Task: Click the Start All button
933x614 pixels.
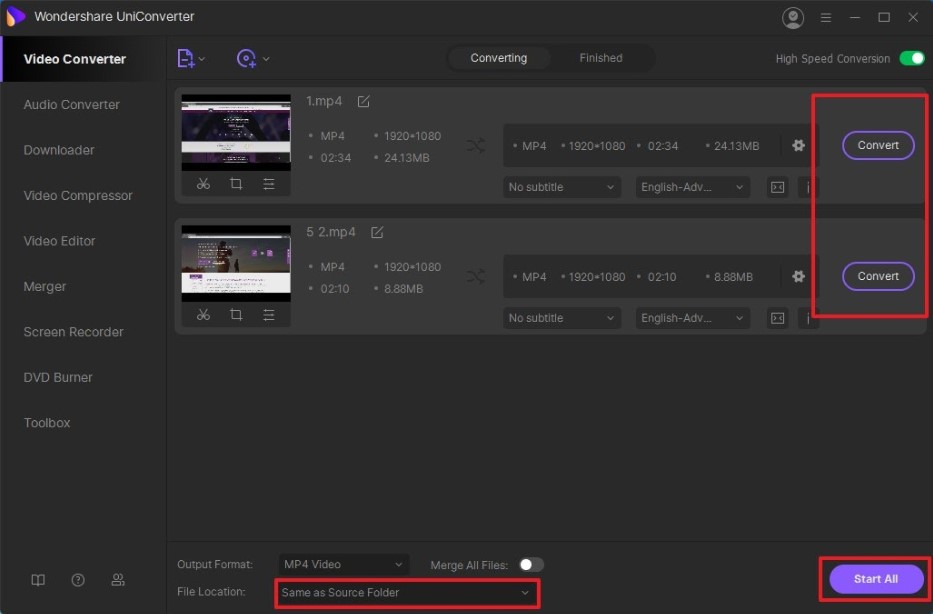Action: coord(876,579)
